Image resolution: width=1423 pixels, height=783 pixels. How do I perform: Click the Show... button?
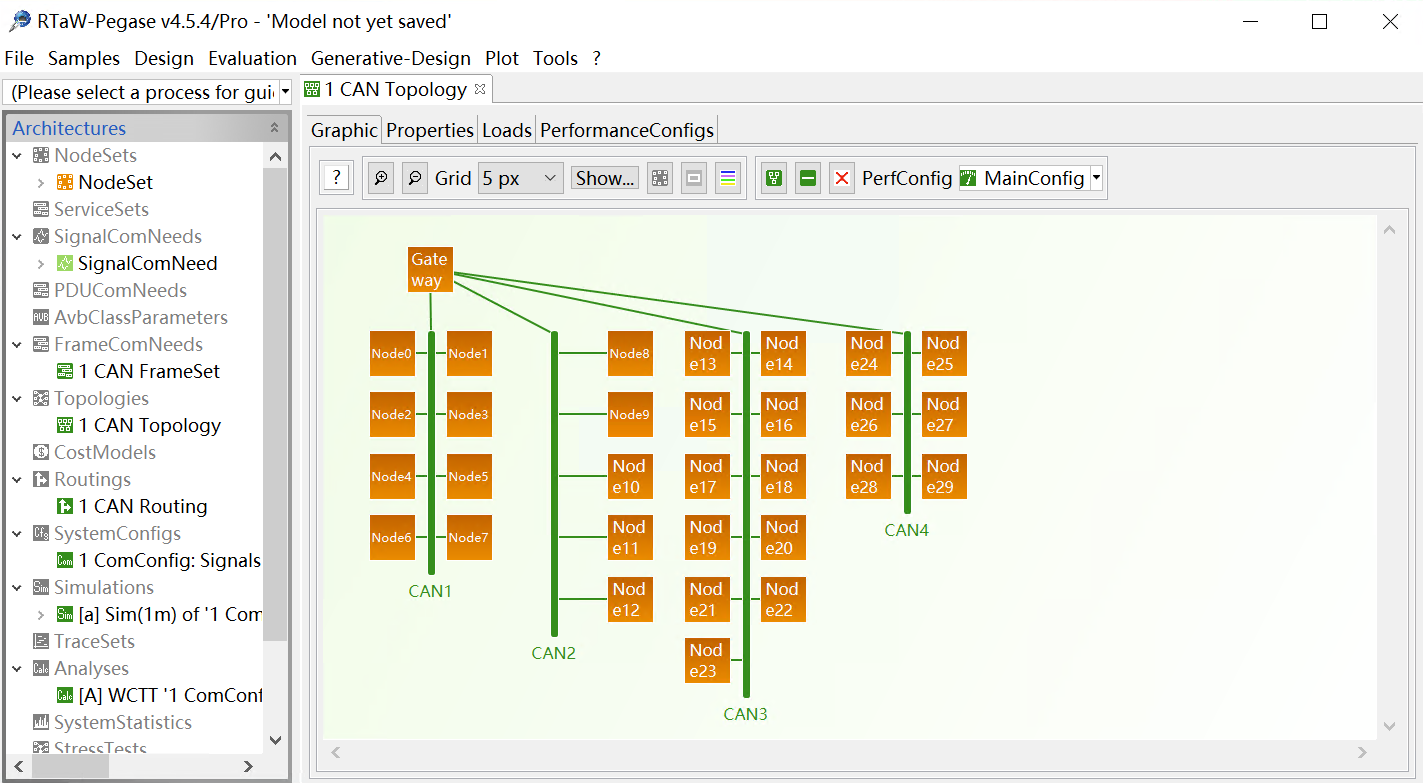pyautogui.click(x=605, y=179)
